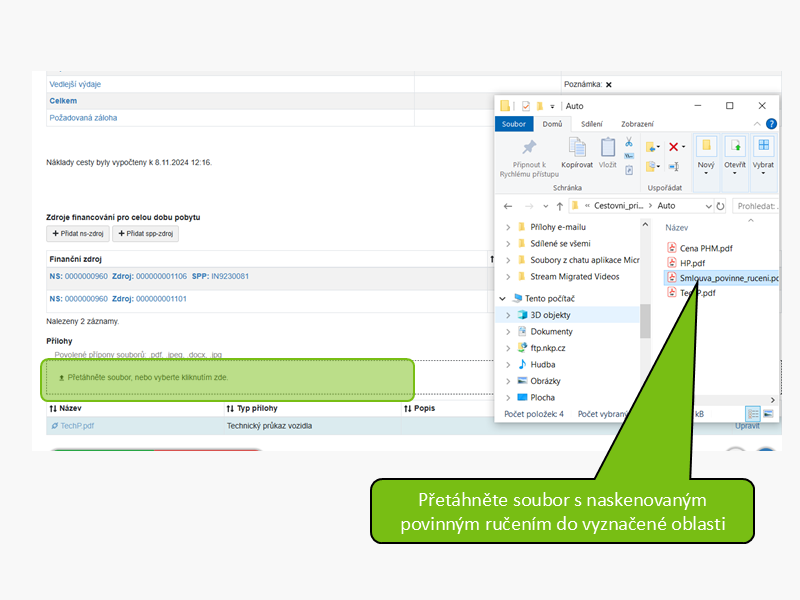Open the Sdílení ribbon tab

tap(591, 124)
